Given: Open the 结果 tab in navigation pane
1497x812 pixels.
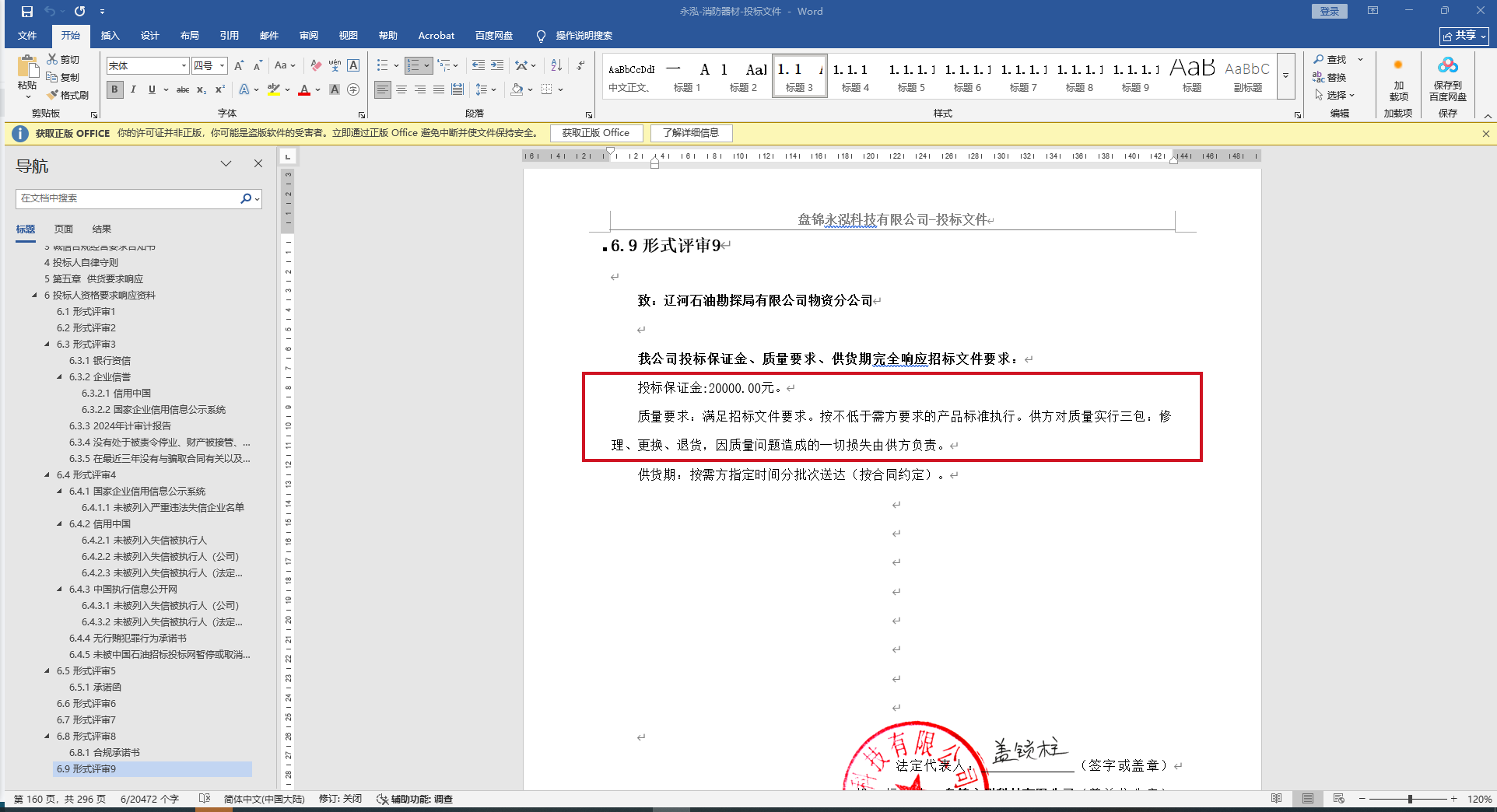Looking at the screenshot, I should click(x=102, y=229).
